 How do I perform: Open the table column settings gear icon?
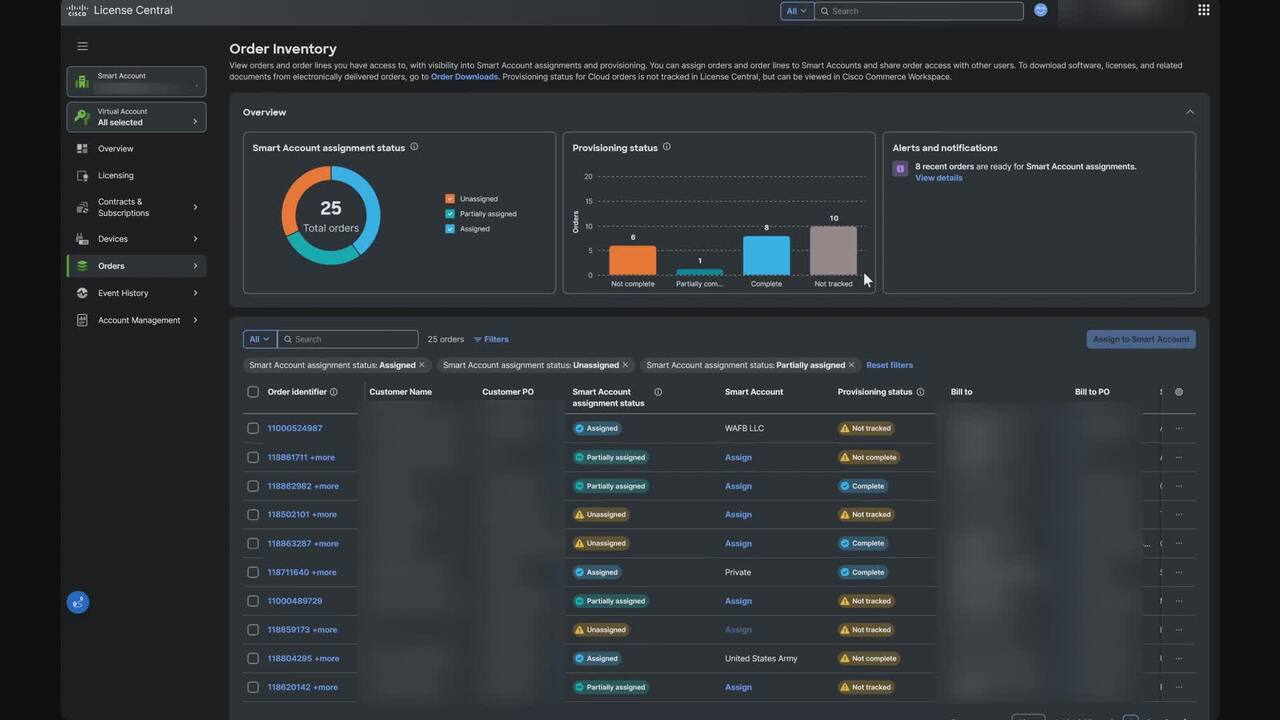(x=1179, y=392)
